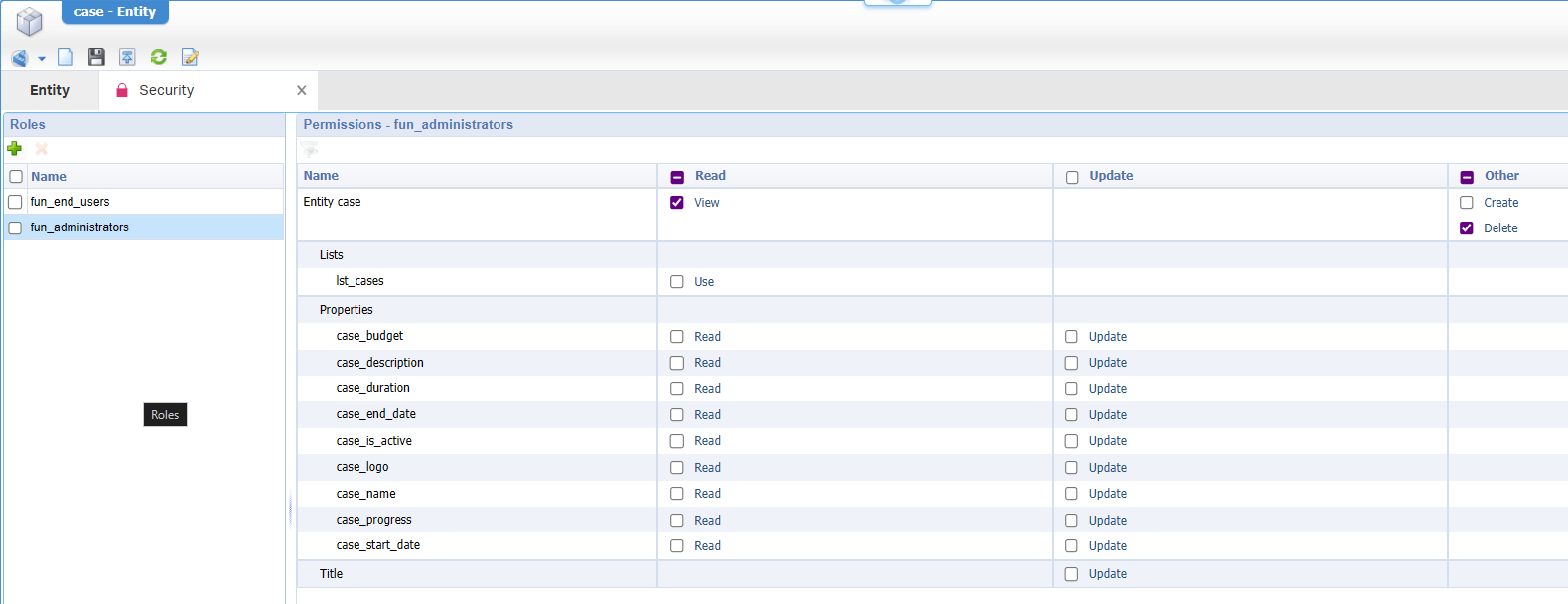
Task: Select the fun_administrators role row
Action: (79, 227)
